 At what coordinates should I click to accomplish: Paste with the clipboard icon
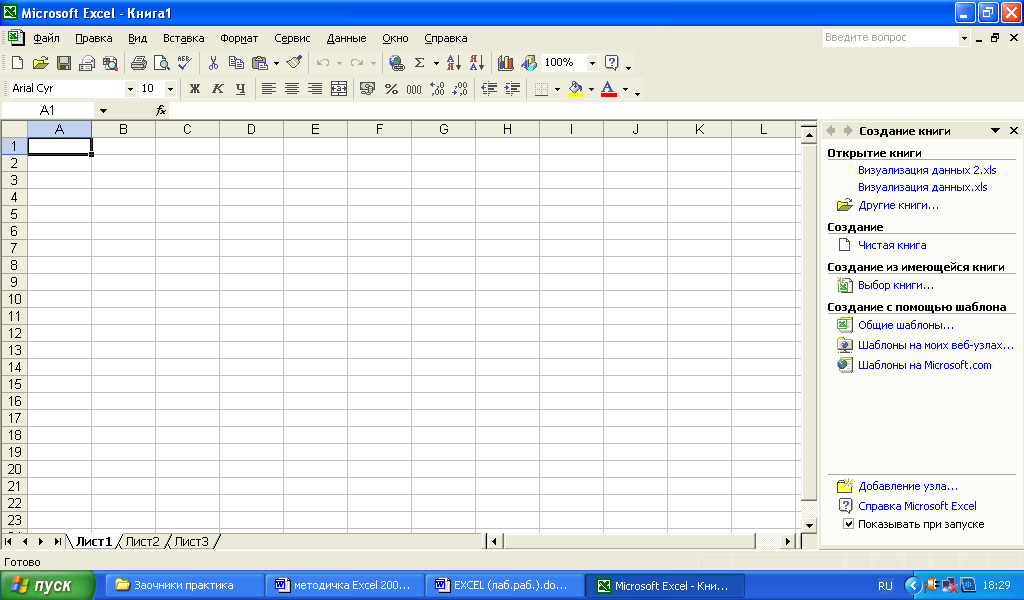pyautogui.click(x=260, y=63)
